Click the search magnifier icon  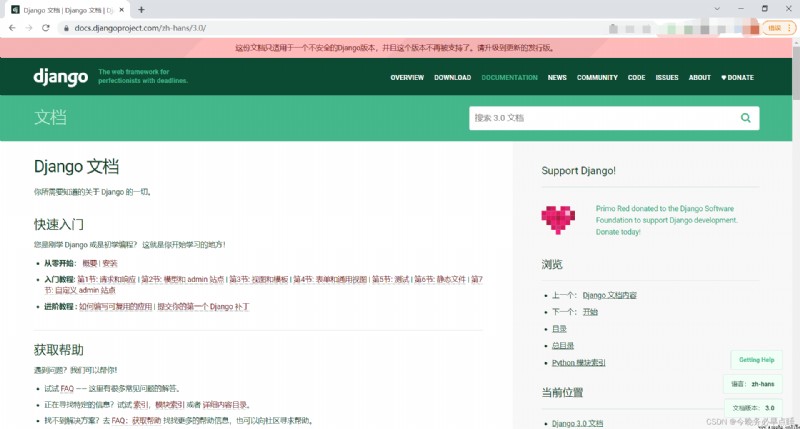click(x=745, y=118)
